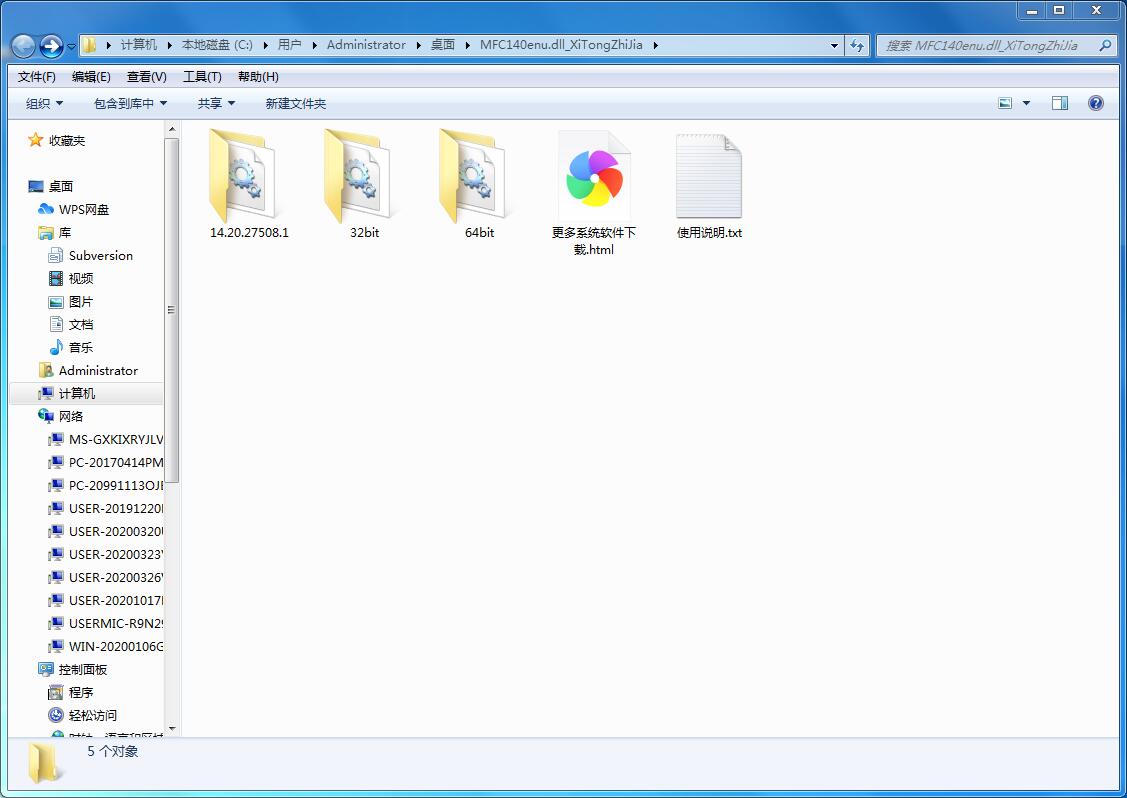The width and height of the screenshot is (1127, 798).
Task: Refresh the folder view
Action: point(857,45)
